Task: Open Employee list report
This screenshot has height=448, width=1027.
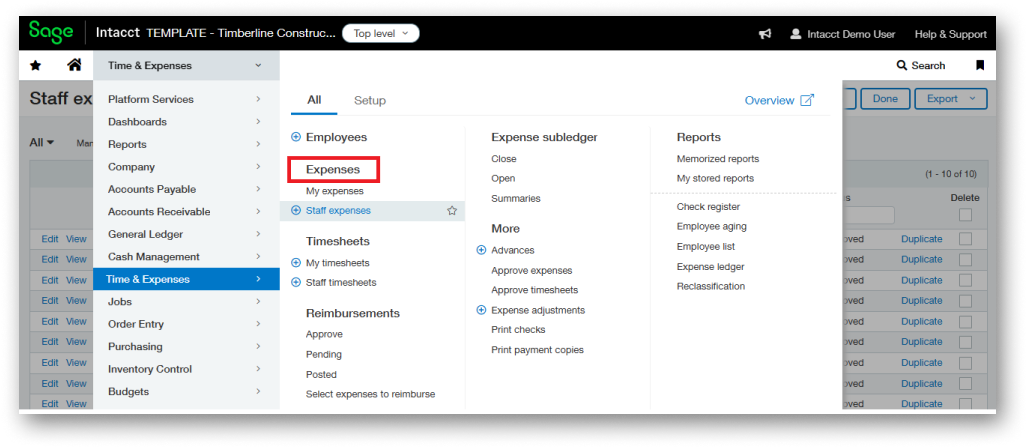Action: tap(706, 246)
